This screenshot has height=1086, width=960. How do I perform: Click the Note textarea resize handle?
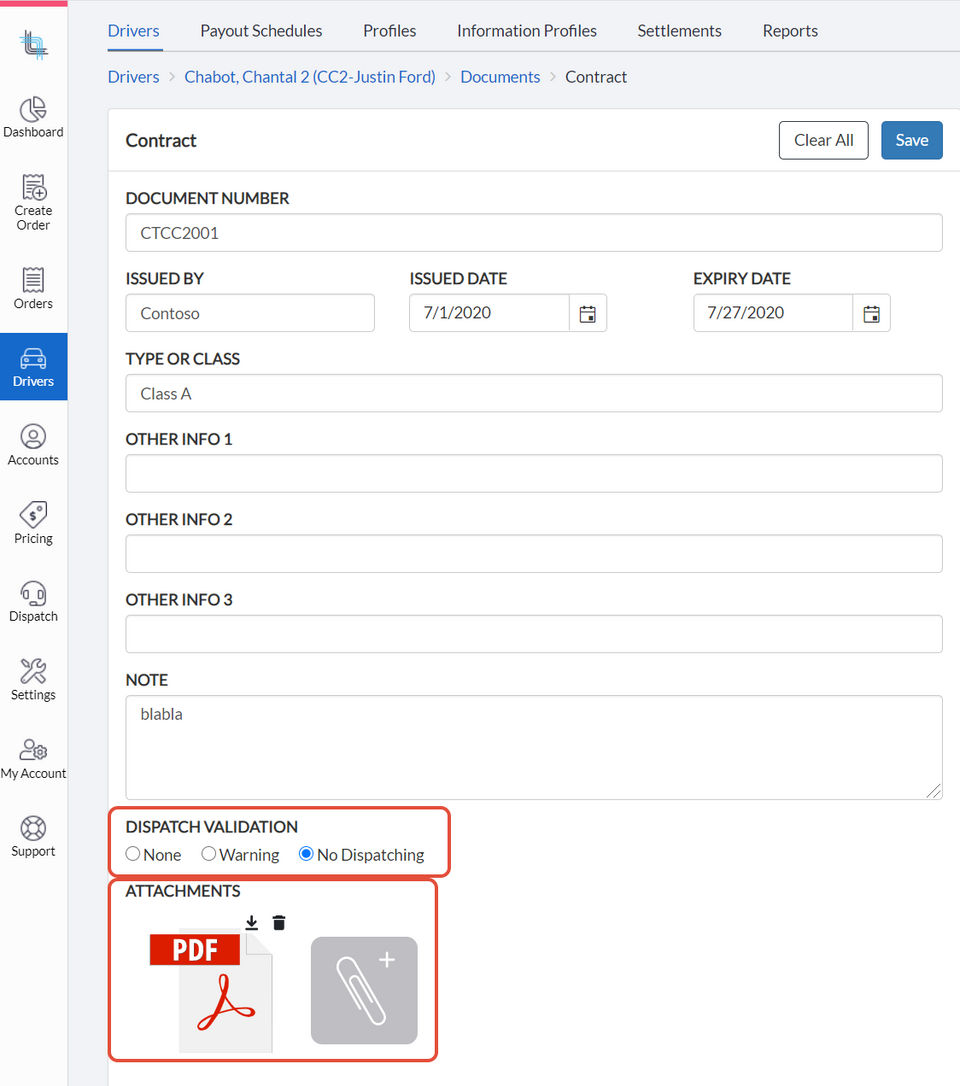(x=934, y=791)
